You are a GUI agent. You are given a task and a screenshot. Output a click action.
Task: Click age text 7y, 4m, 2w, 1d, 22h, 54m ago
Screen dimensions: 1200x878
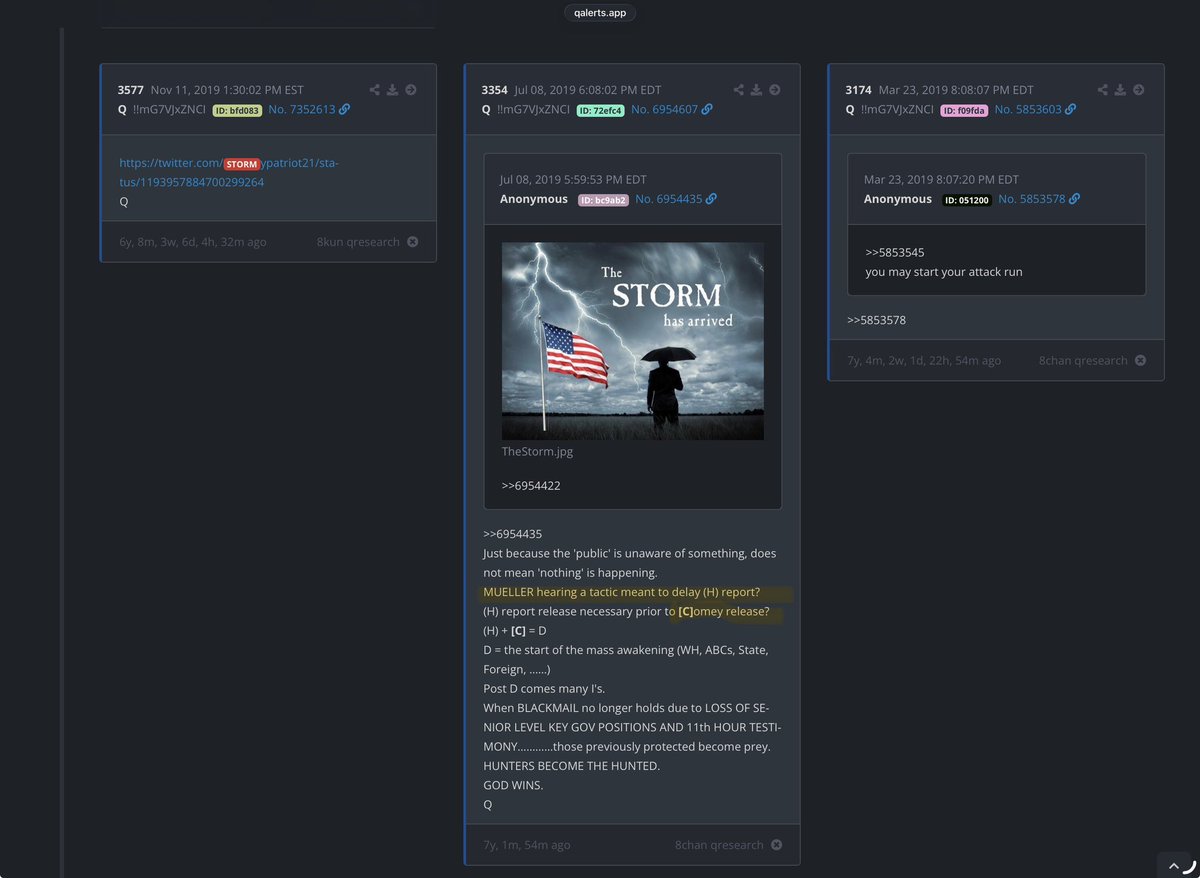[x=922, y=360]
